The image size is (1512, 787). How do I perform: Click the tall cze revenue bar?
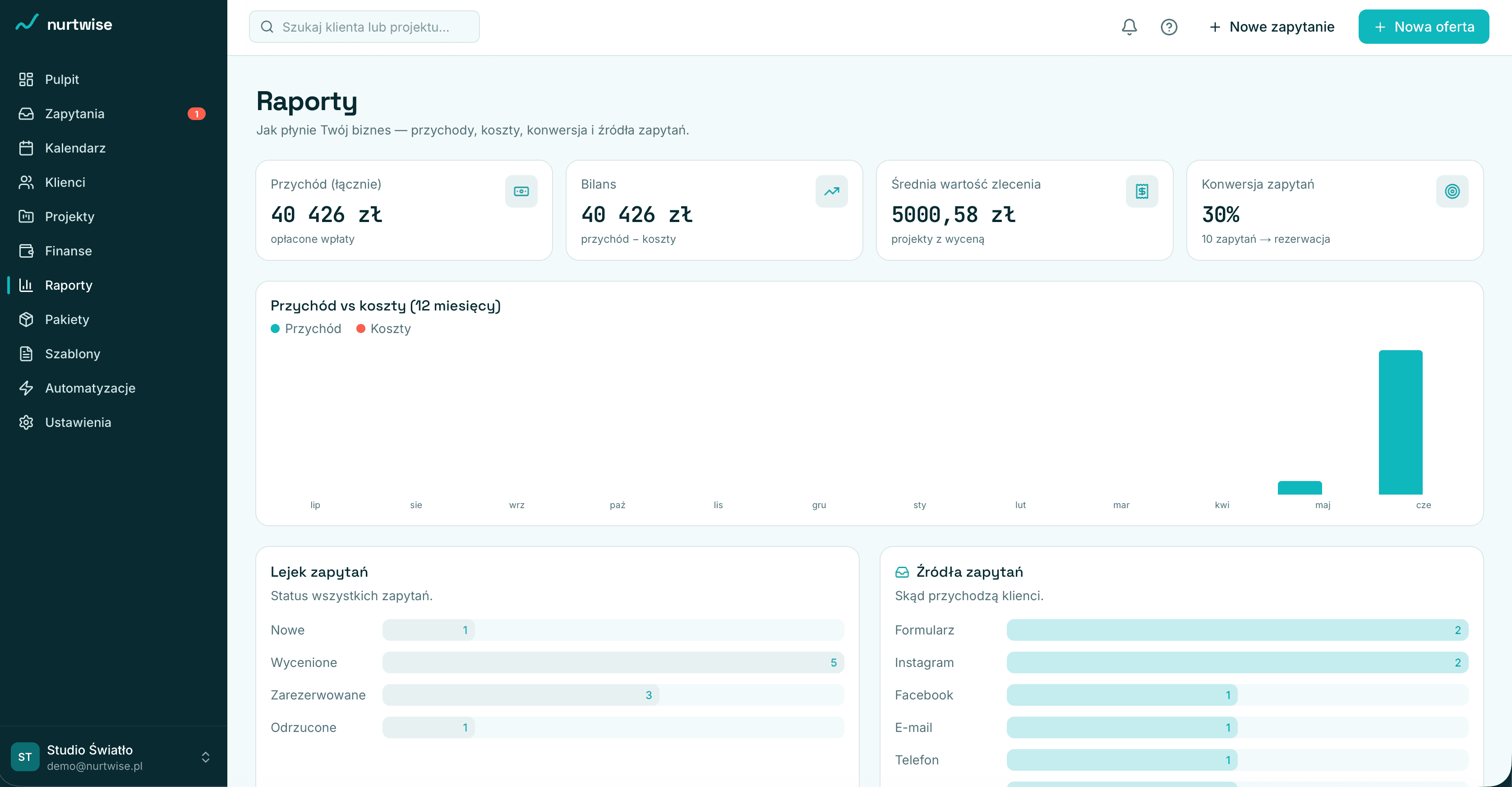point(1401,422)
